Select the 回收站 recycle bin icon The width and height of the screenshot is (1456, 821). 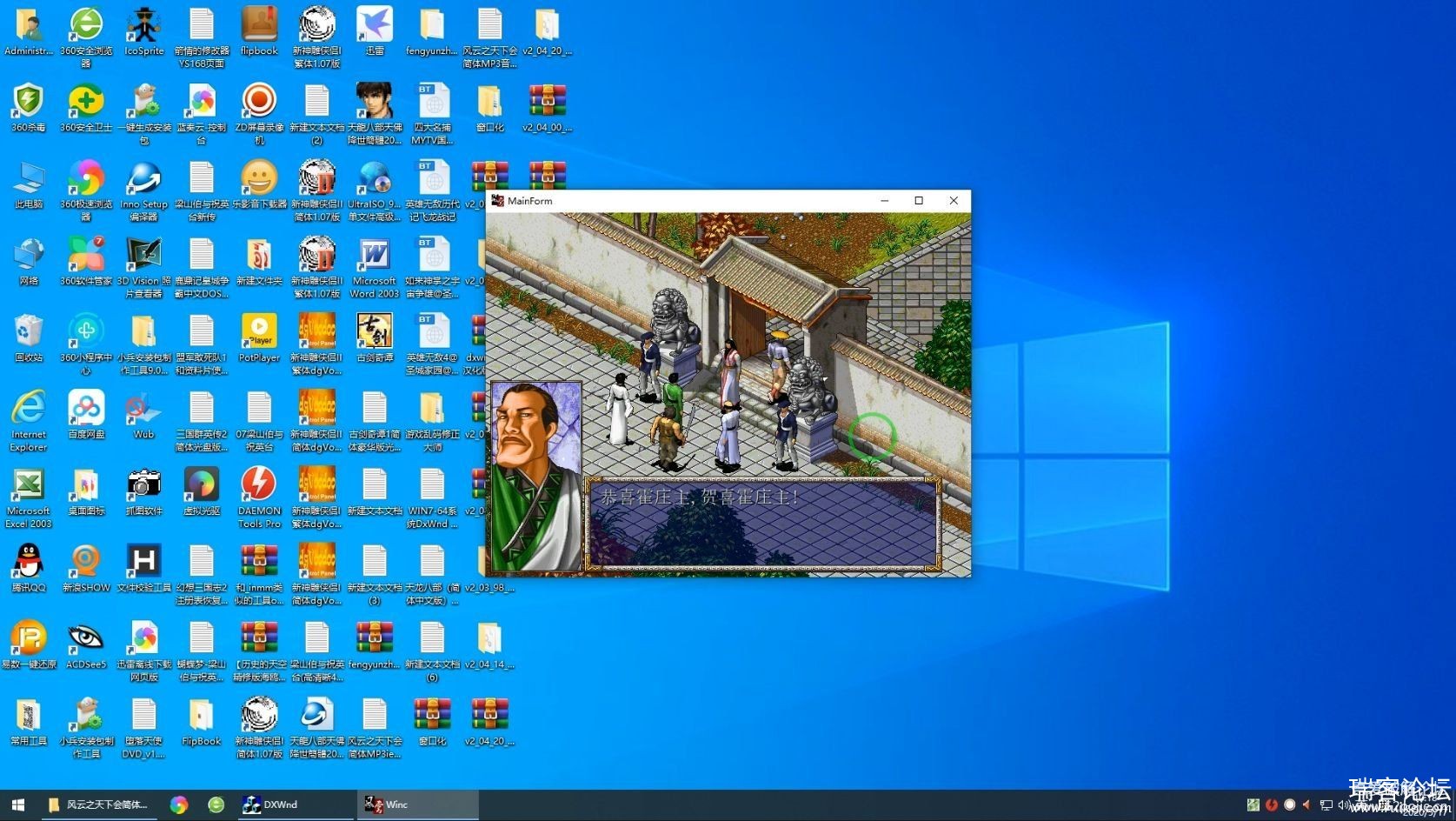[29, 337]
